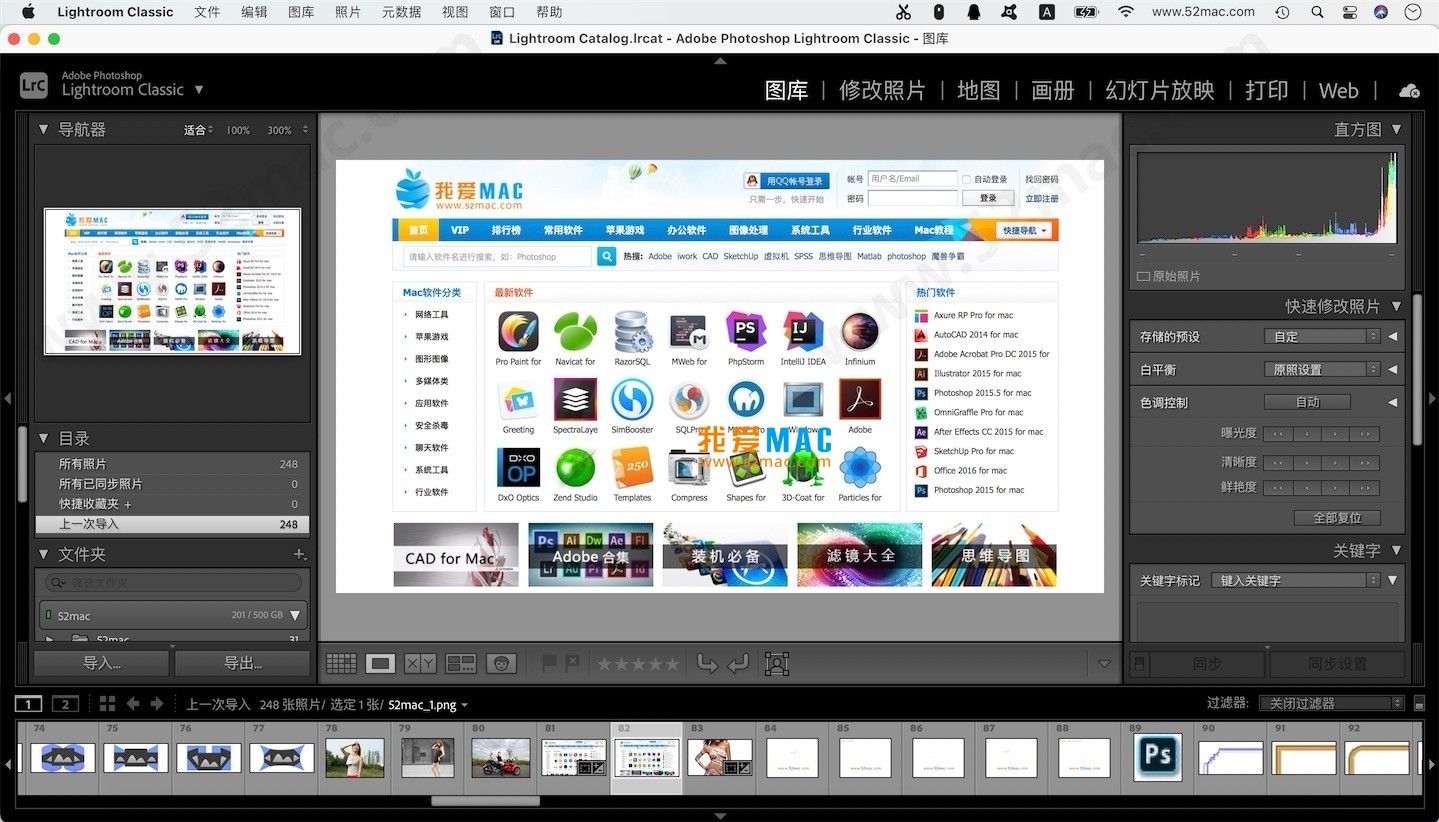Rotate photo clockwise in toolbar
Image resolution: width=1439 pixels, height=822 pixels.
click(738, 663)
